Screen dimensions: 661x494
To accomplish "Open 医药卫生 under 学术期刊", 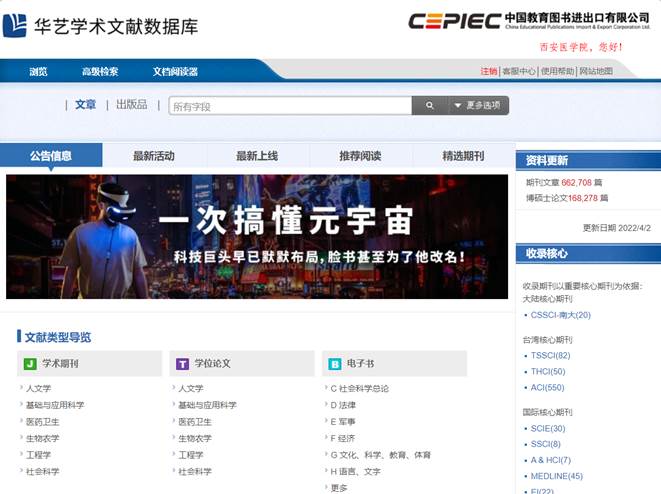I will [x=43, y=422].
